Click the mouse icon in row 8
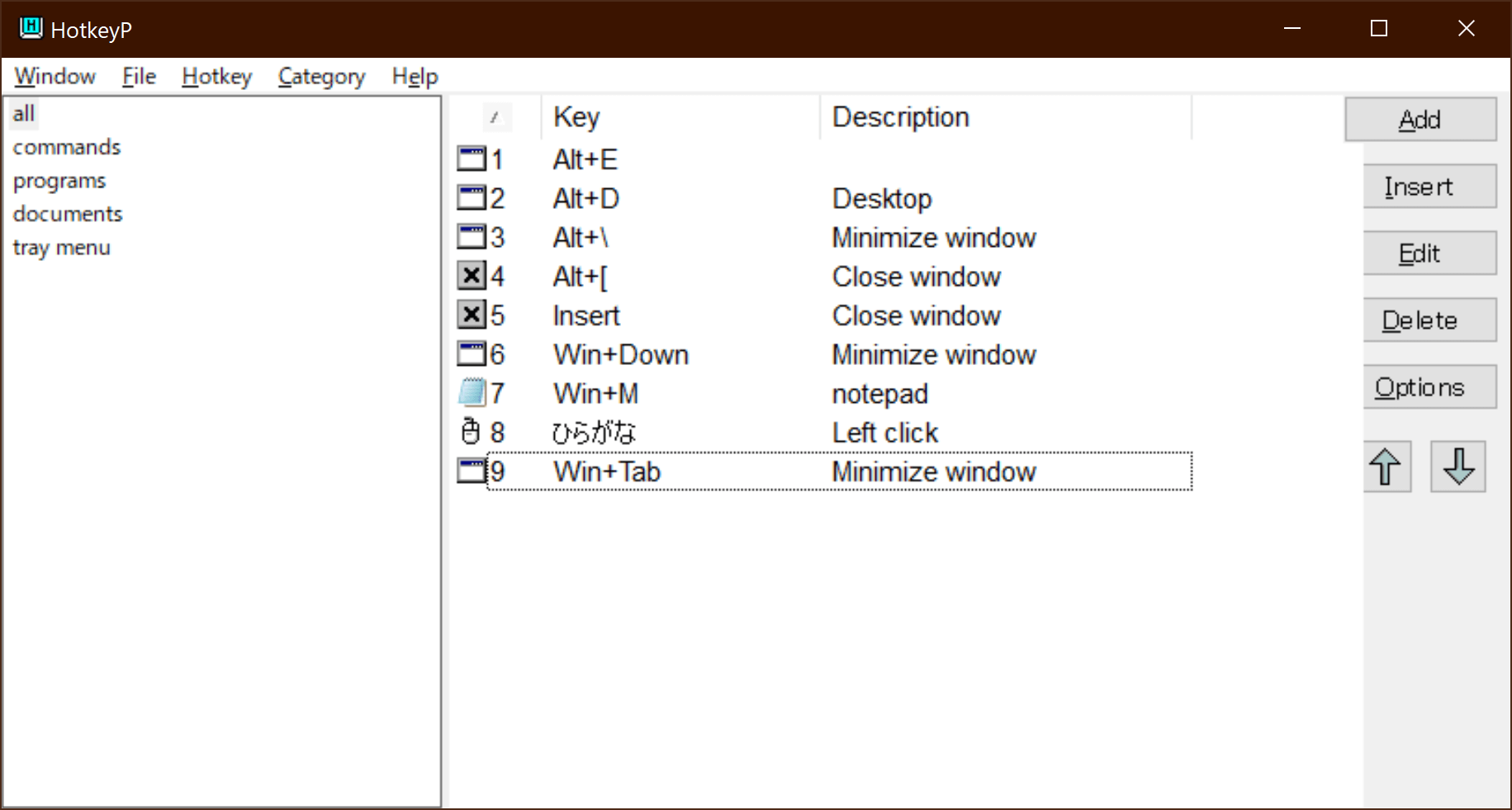 (x=471, y=432)
